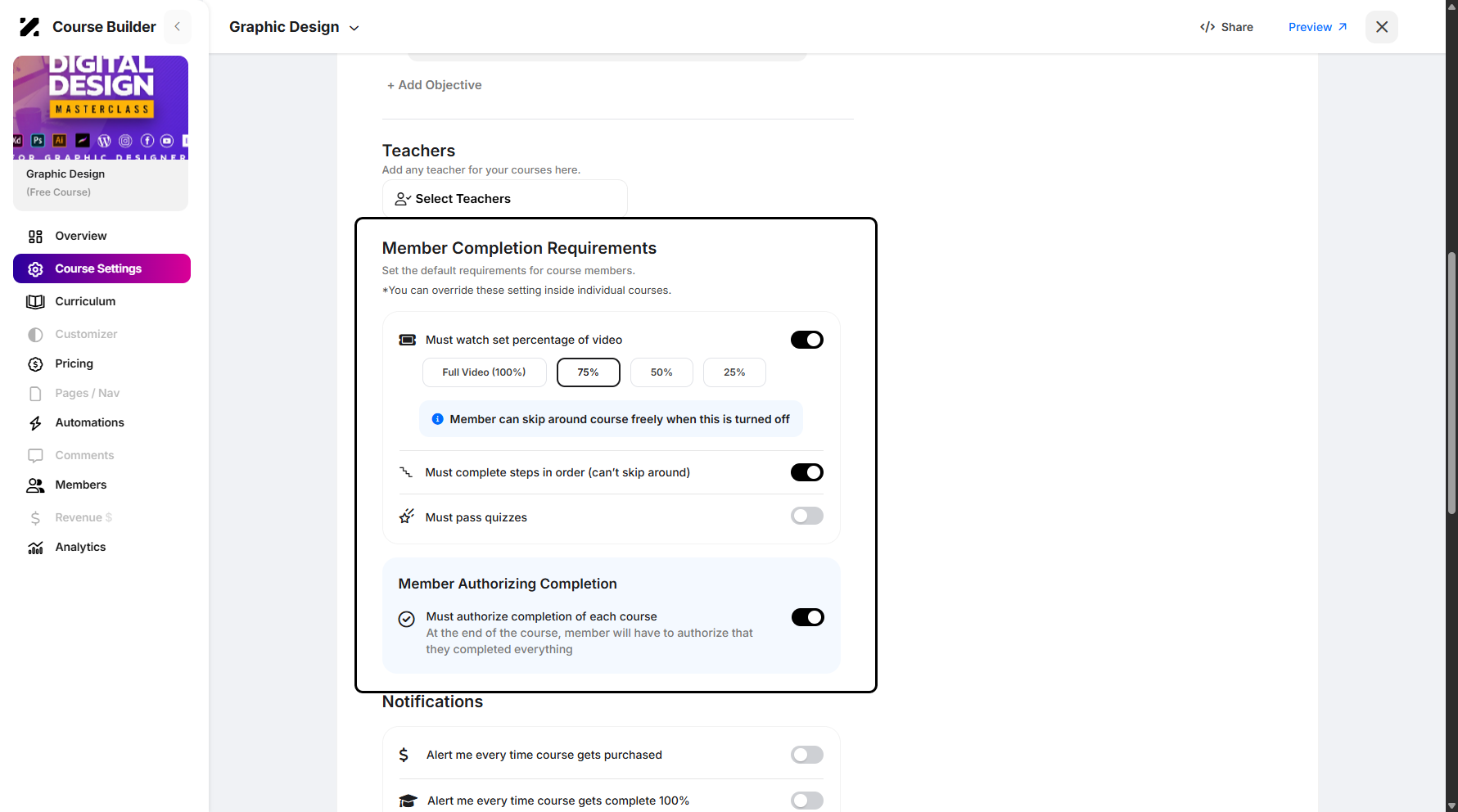
Task: Click the Pricing dollar-circle icon
Action: point(35,364)
